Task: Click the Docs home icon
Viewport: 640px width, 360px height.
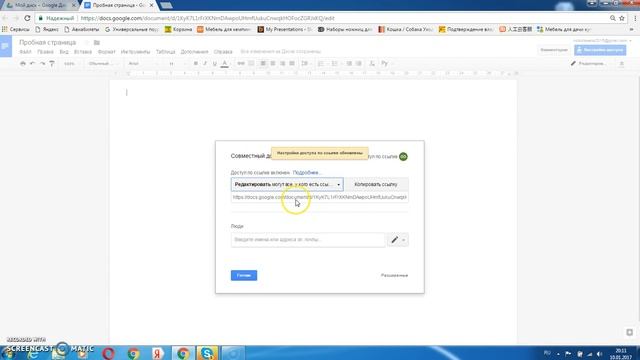Action: (x=6, y=47)
